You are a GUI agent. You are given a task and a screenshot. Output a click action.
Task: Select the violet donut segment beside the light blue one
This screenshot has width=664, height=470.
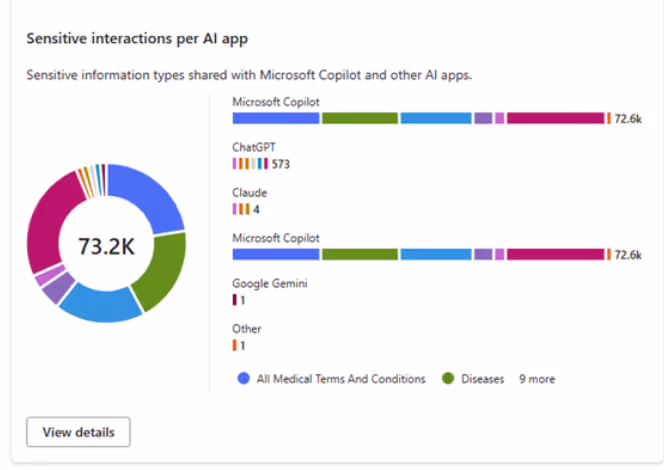tap(58, 288)
